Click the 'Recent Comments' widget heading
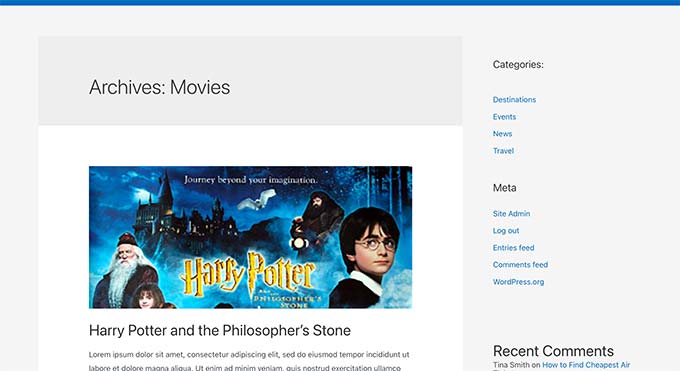 click(553, 351)
